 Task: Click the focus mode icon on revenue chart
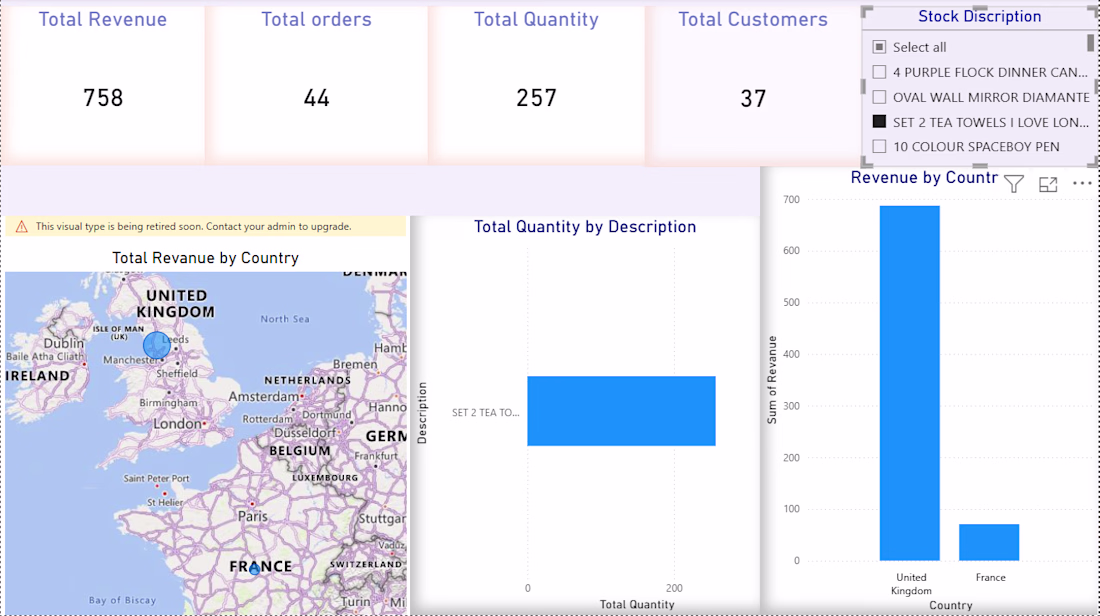point(1048,184)
